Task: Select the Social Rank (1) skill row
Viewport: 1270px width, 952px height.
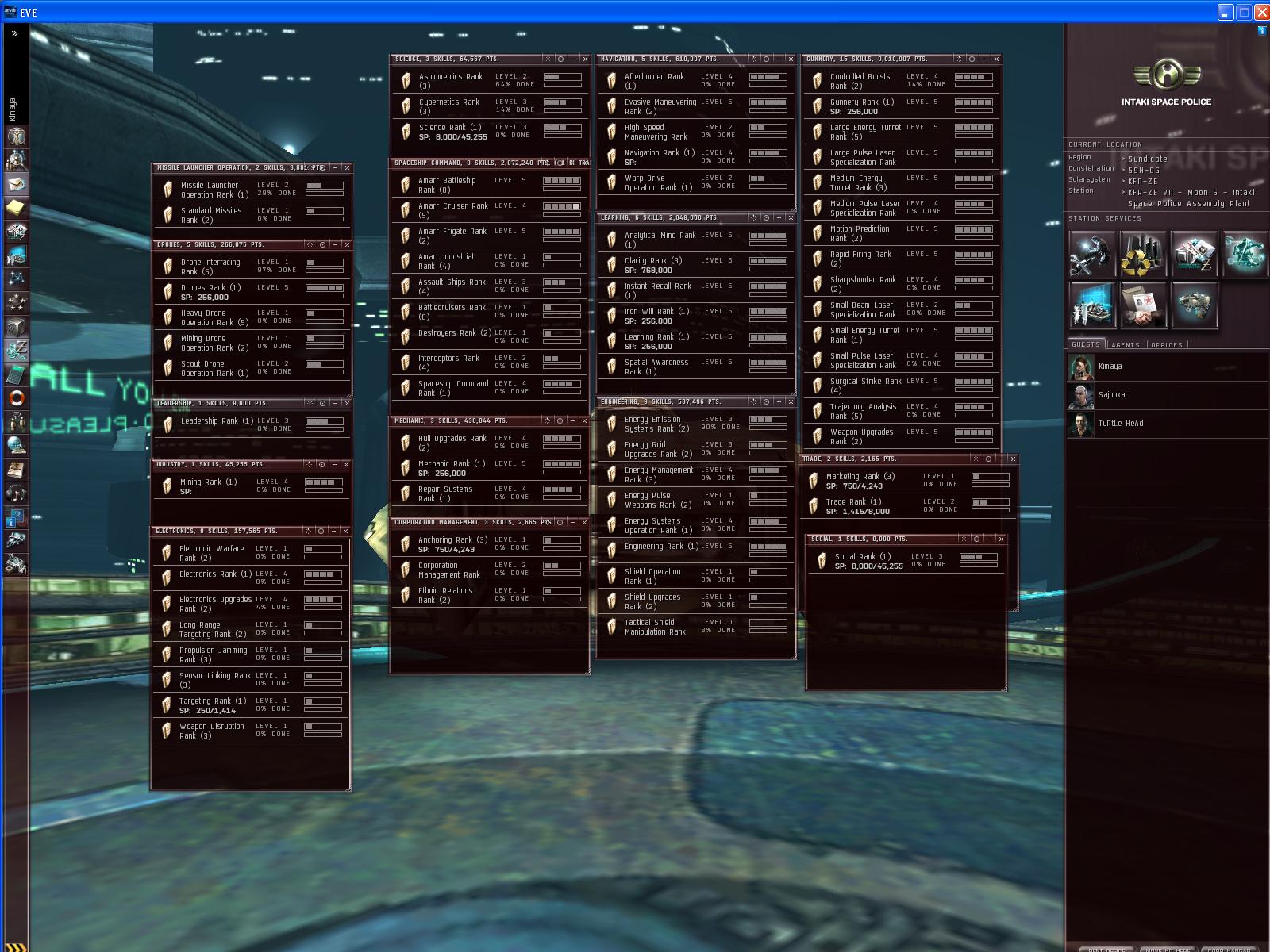Action: [x=906, y=561]
